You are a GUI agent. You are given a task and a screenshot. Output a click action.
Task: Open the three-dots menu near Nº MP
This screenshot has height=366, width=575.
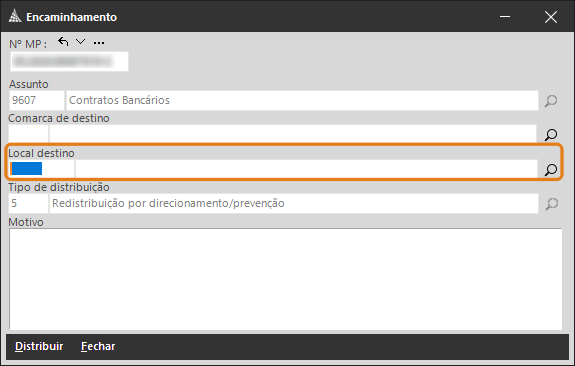coord(99,43)
